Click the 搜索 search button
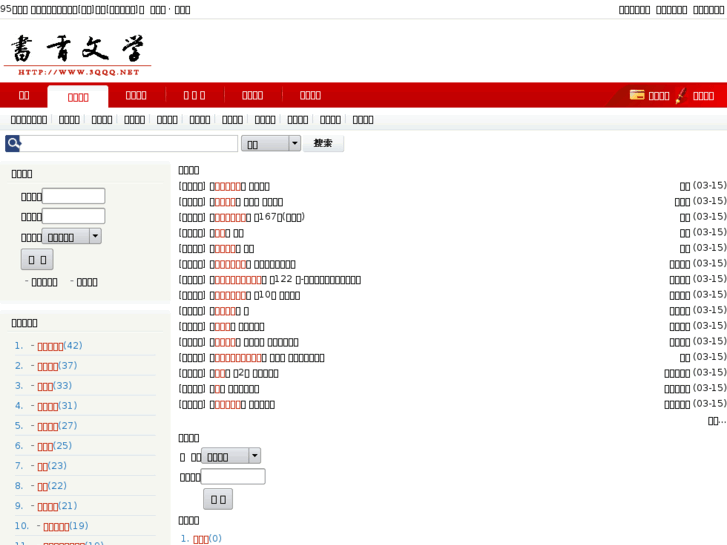Image resolution: width=727 pixels, height=545 pixels. (x=323, y=143)
